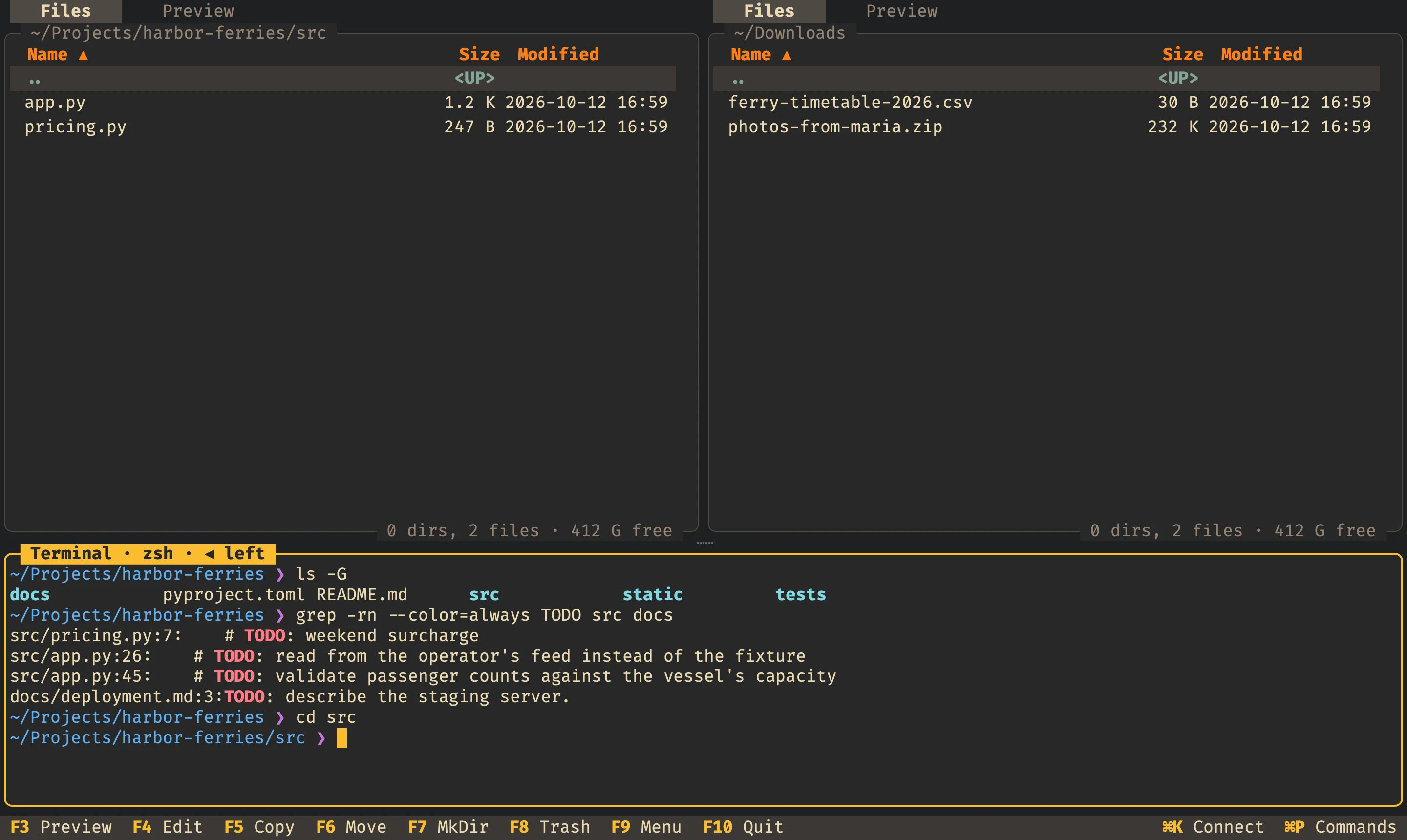Go up from the Downloads folder row
1407x840 pixels.
click(1046, 78)
